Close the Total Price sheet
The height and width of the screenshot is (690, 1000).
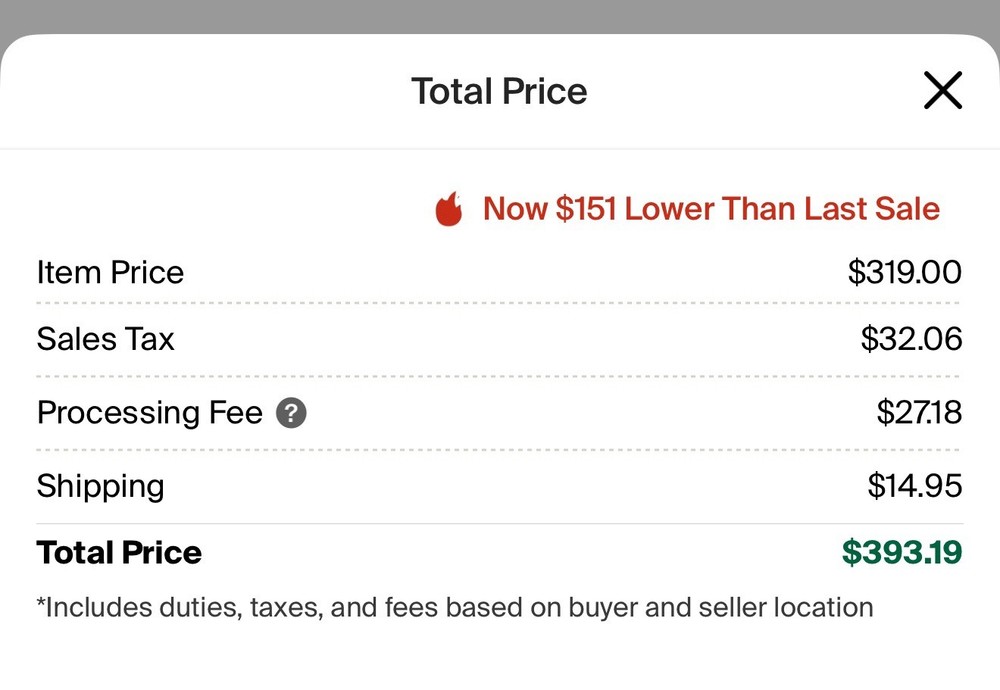[x=942, y=91]
